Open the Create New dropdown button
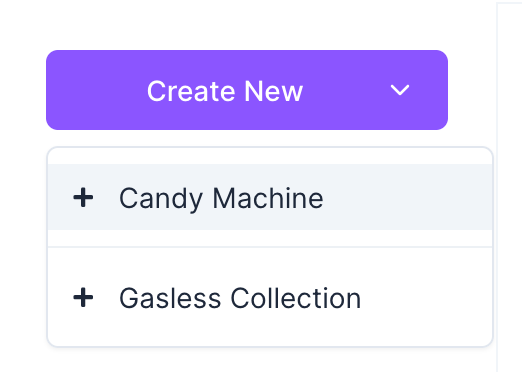Image resolution: width=522 pixels, height=372 pixels. coord(247,90)
